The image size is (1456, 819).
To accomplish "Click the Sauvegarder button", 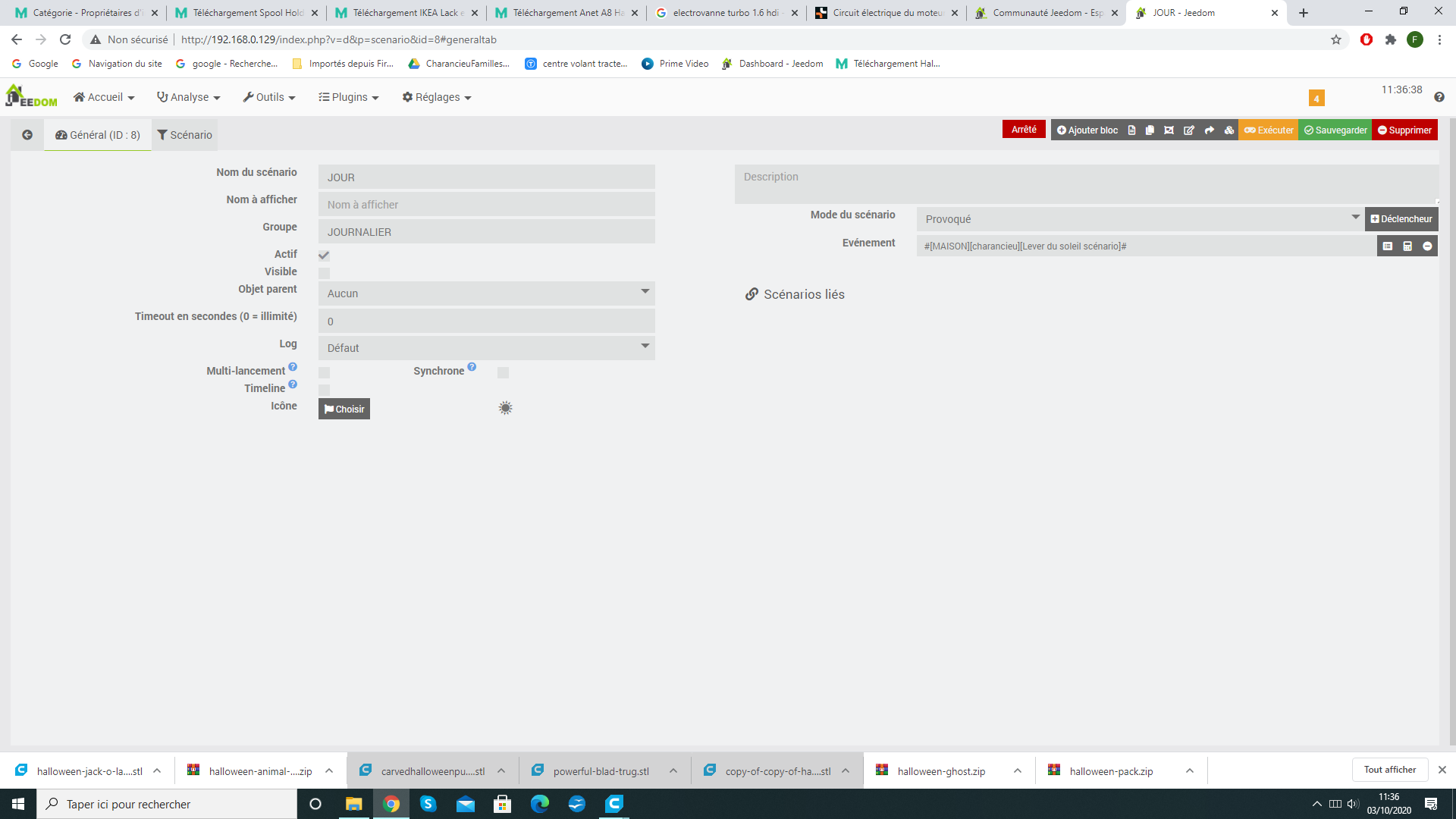I will pyautogui.click(x=1335, y=130).
